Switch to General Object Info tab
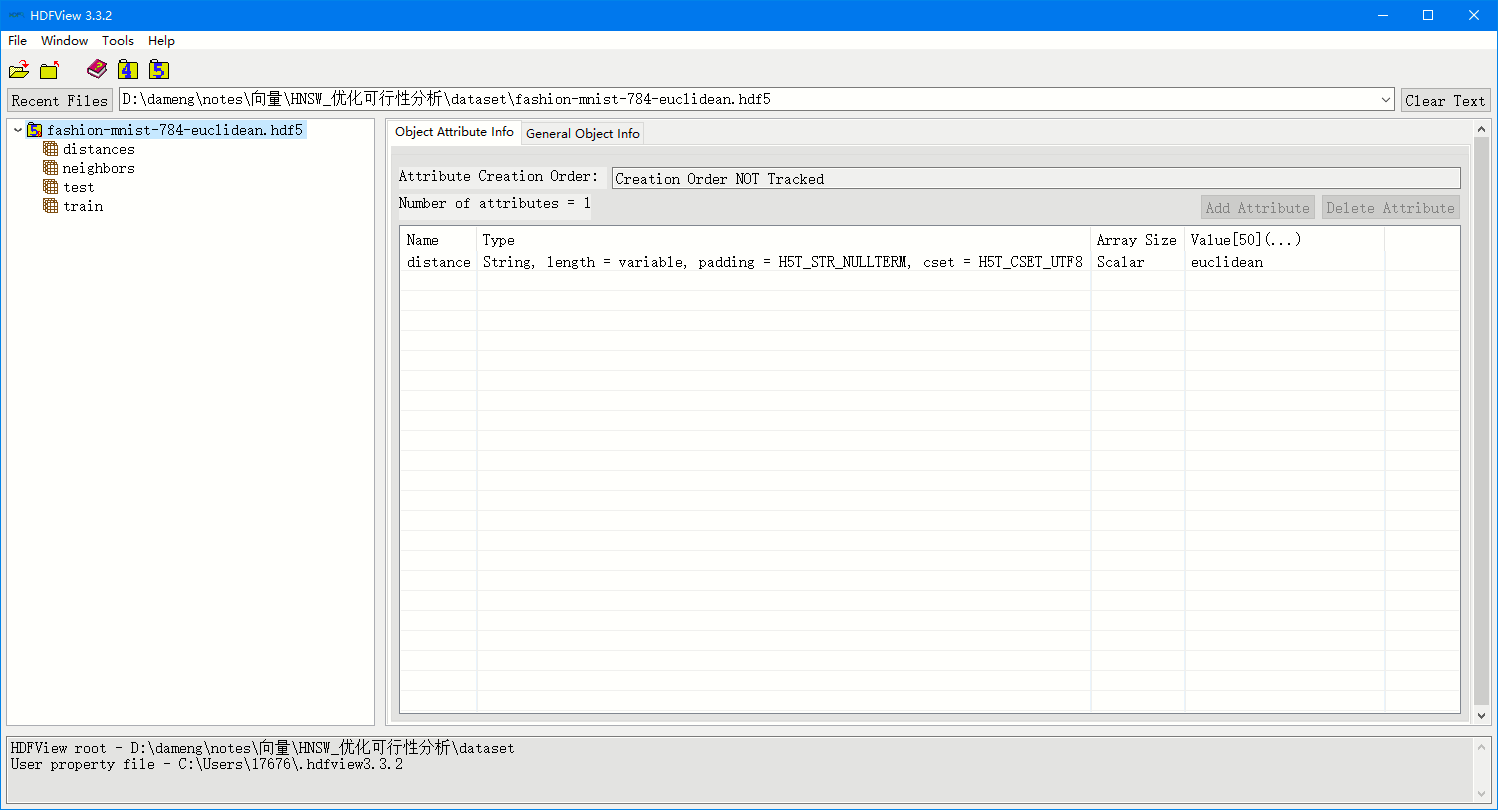Image resolution: width=1498 pixels, height=810 pixels. [x=582, y=134]
